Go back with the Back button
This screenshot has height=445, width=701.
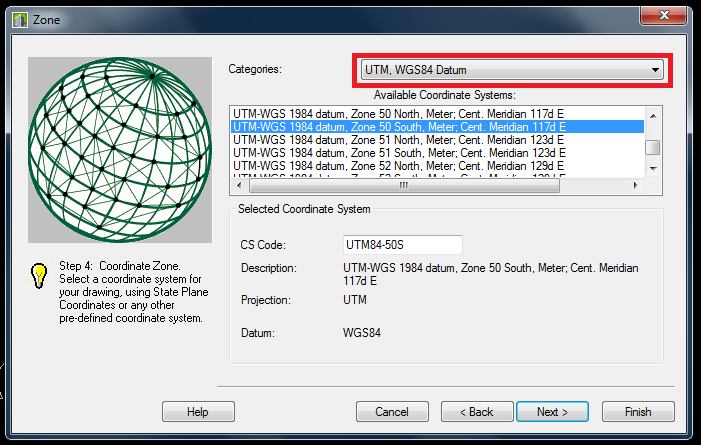pos(477,411)
